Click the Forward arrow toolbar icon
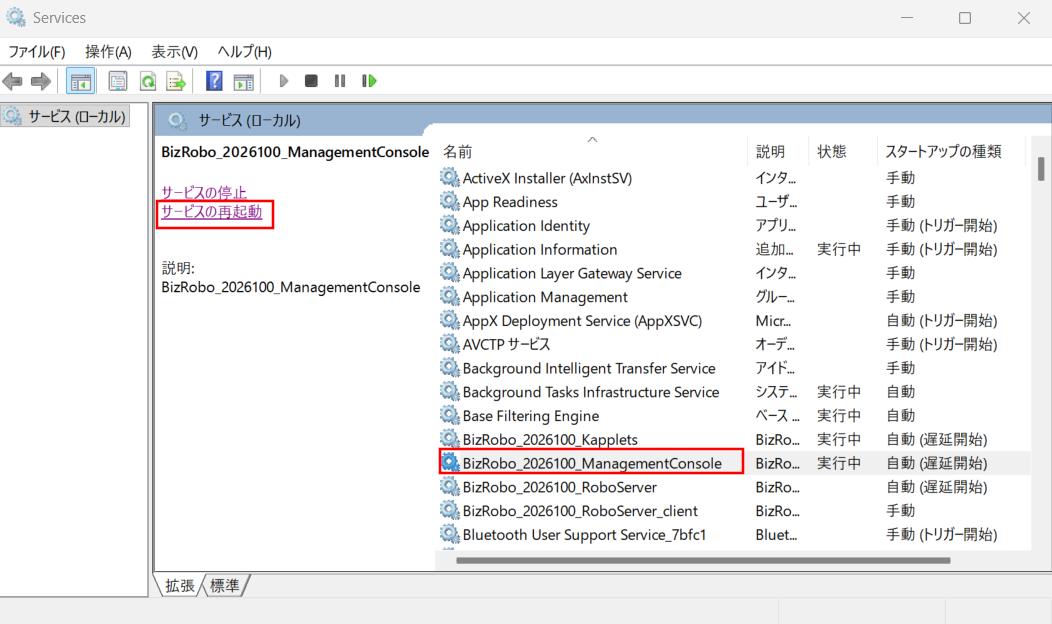 (41, 81)
